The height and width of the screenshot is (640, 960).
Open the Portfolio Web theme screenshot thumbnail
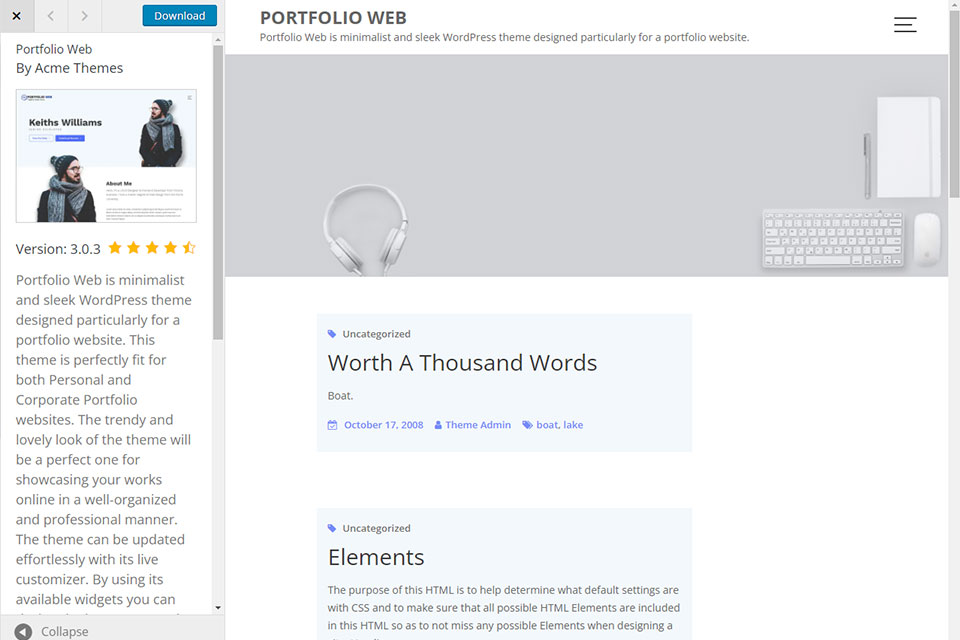pyautogui.click(x=106, y=156)
